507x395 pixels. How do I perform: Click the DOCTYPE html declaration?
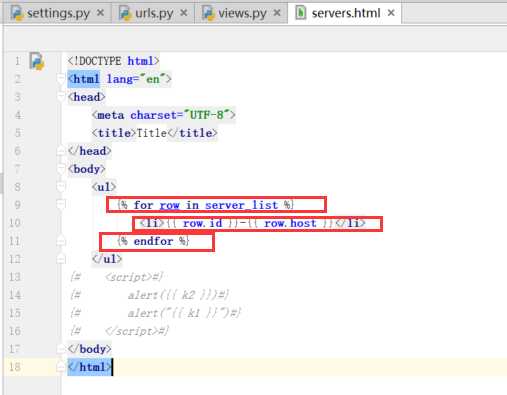pyautogui.click(x=113, y=61)
